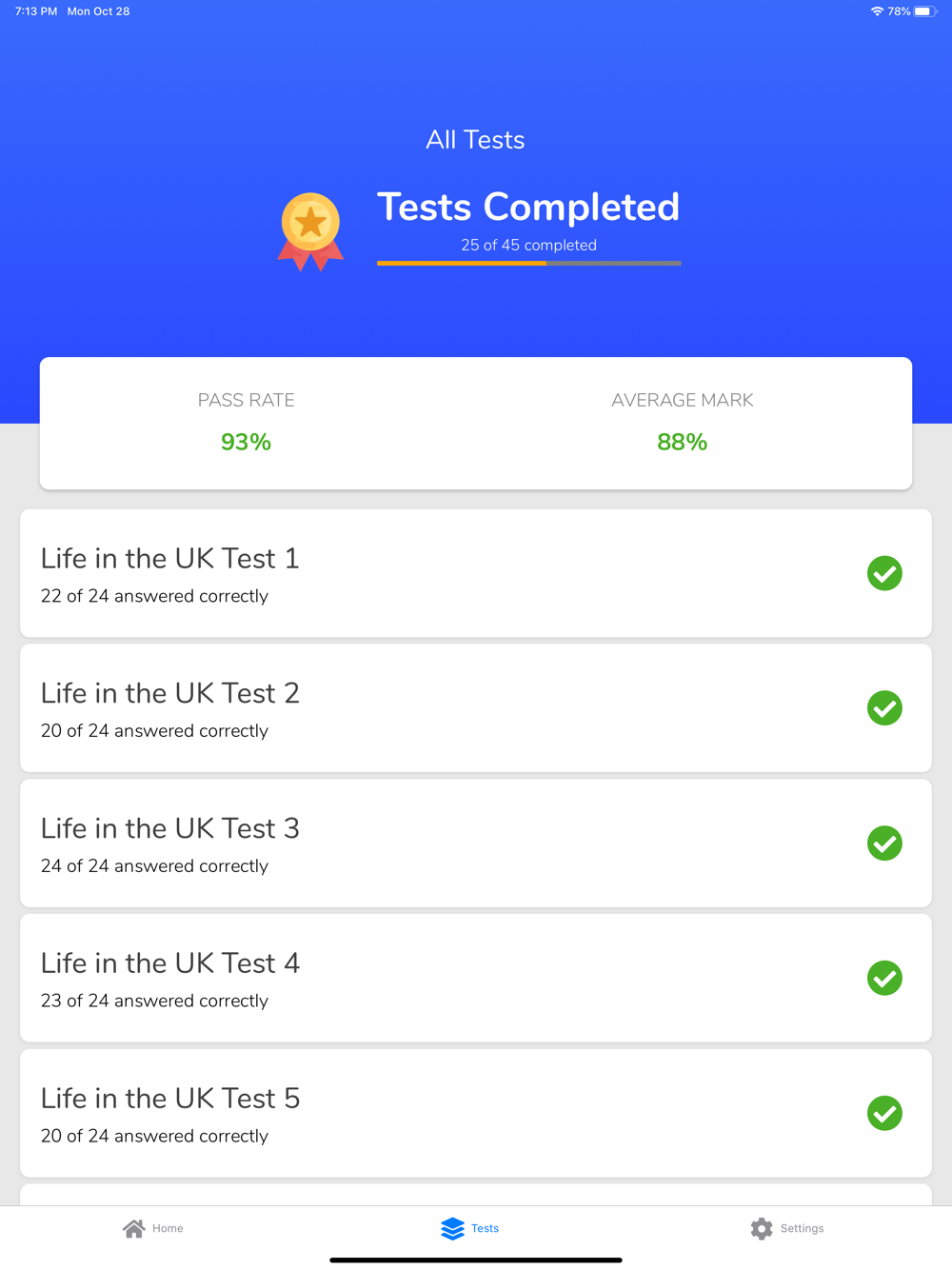
Task: Select Life in the UK Test 5
Action: 170,1099
